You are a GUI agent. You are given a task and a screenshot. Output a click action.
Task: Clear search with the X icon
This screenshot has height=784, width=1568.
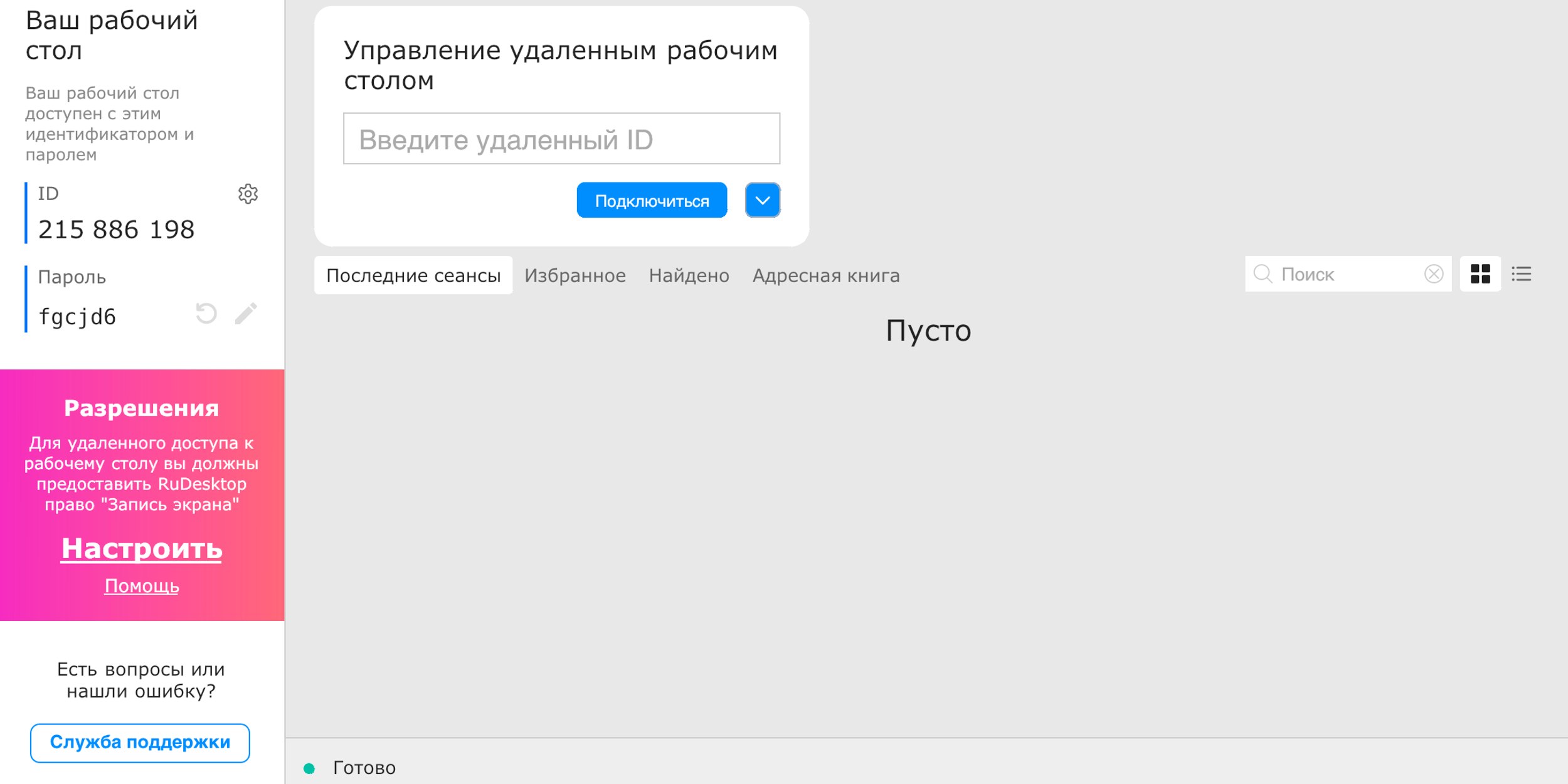point(1434,274)
